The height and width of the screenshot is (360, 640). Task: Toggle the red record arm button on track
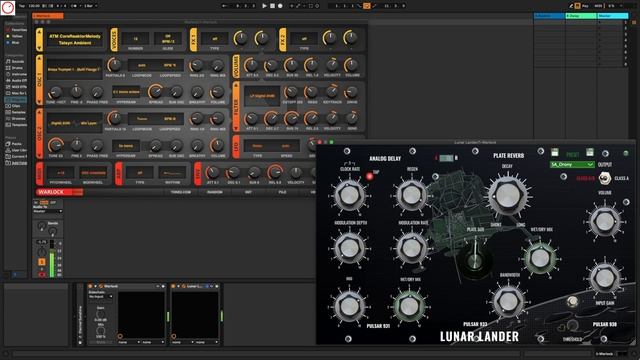[42, 275]
